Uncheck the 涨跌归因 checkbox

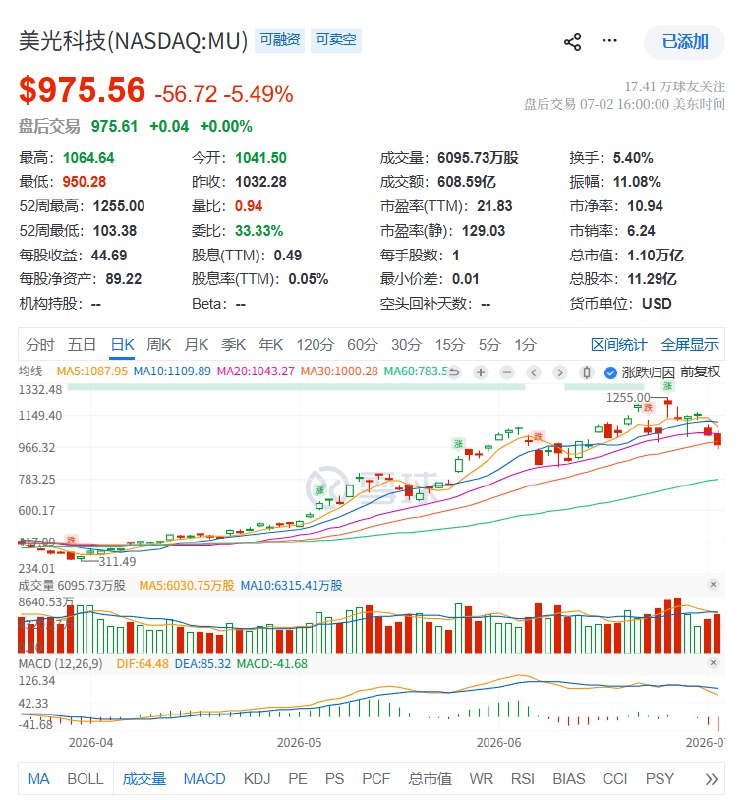click(x=610, y=373)
